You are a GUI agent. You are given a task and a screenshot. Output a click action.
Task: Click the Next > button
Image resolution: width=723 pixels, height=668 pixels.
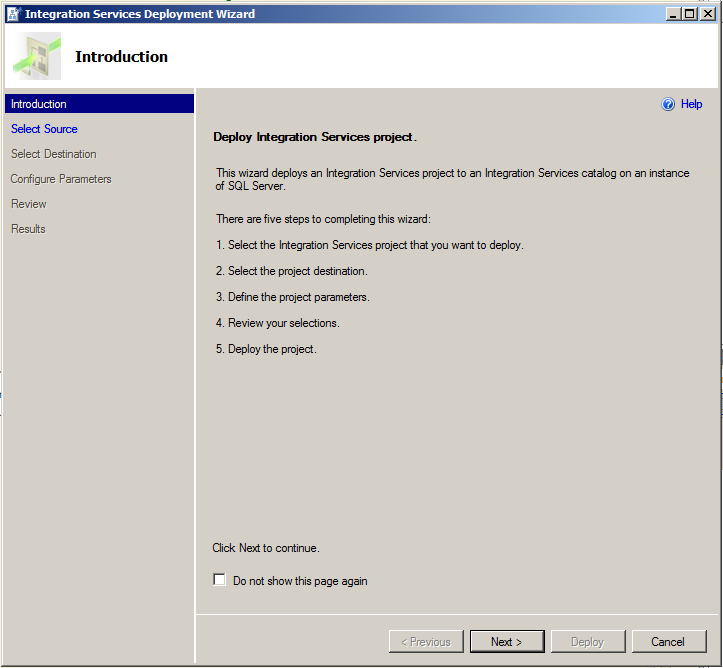click(507, 641)
